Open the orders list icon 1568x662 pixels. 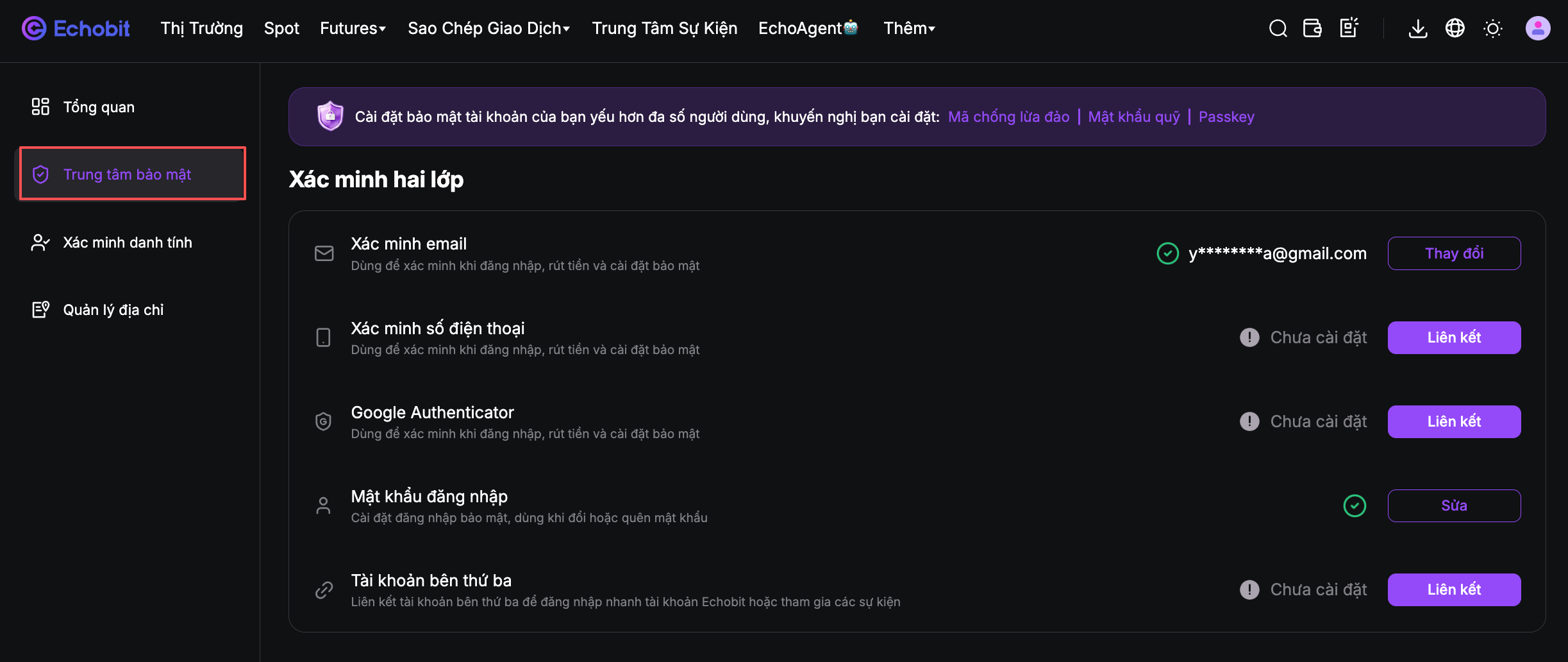tap(1349, 28)
